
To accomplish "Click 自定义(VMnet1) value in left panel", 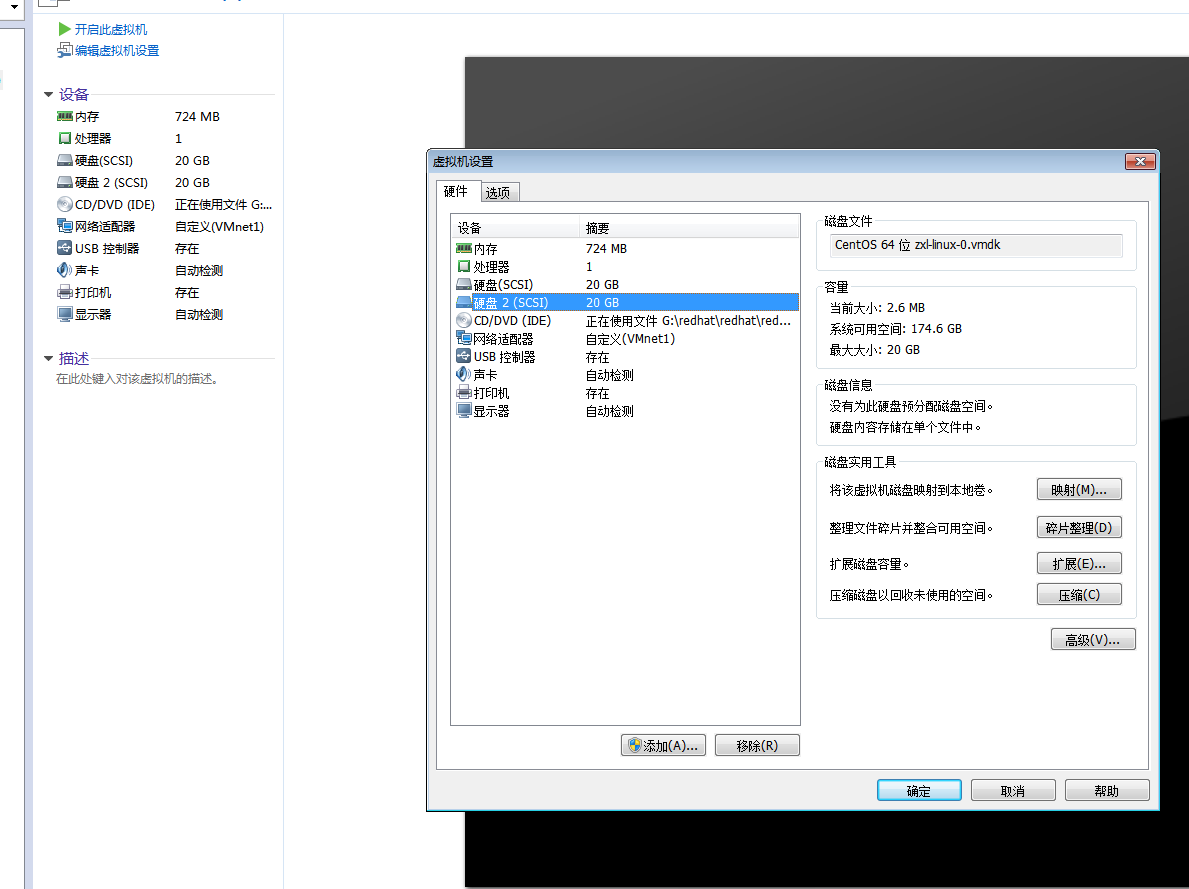I will click(x=219, y=226).
